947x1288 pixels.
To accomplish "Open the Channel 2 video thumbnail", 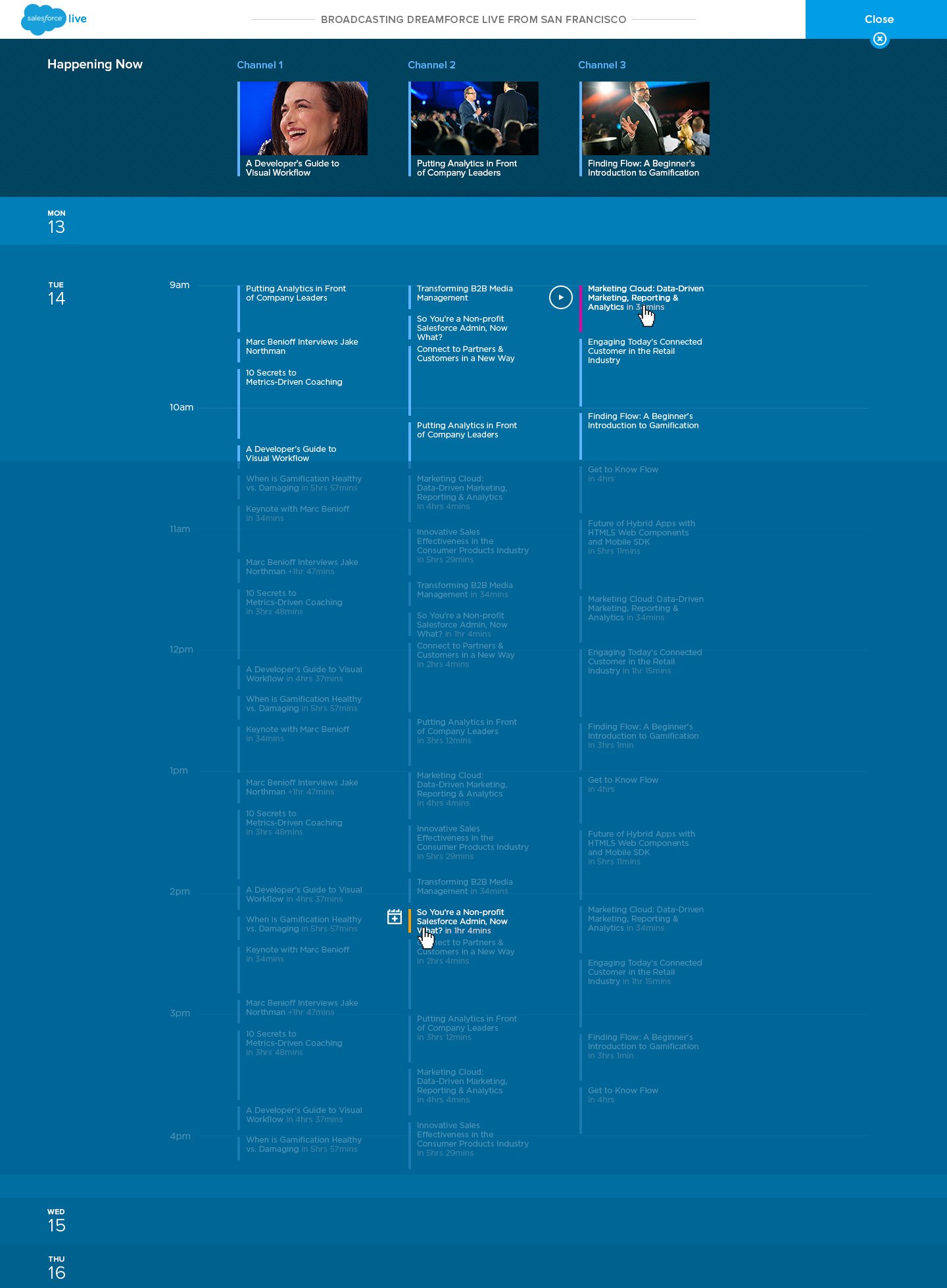I will click(x=475, y=118).
